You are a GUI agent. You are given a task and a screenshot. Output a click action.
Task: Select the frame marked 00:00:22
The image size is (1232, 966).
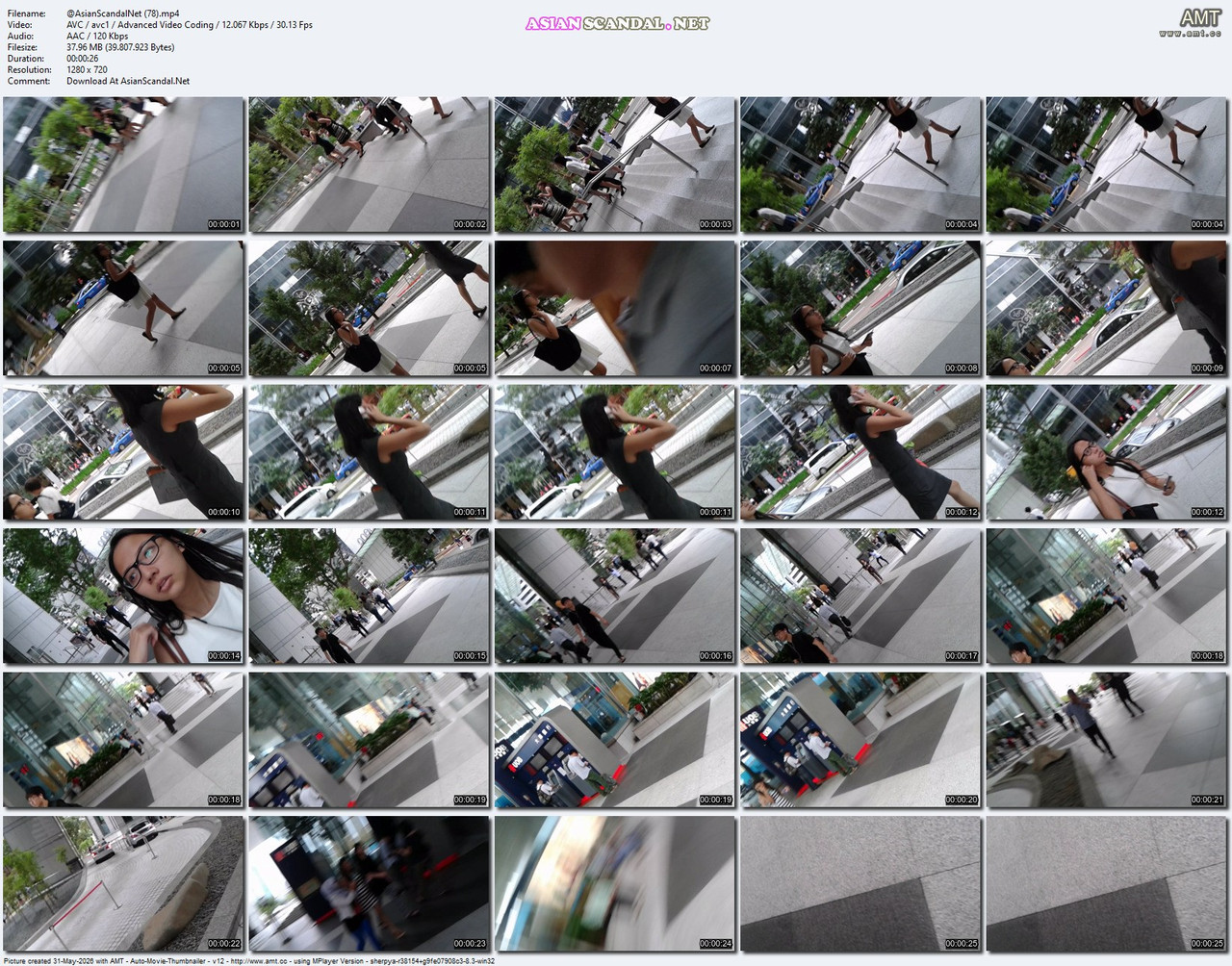point(123,884)
